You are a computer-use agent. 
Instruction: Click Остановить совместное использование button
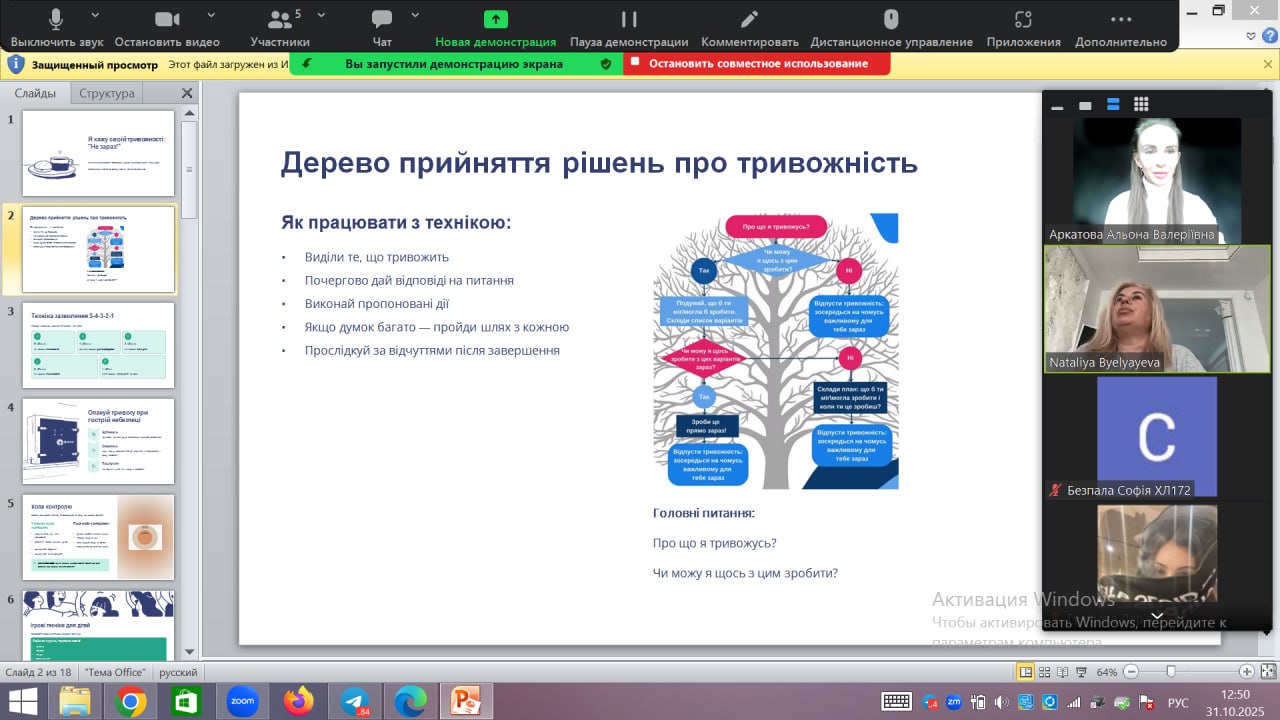tap(757, 63)
